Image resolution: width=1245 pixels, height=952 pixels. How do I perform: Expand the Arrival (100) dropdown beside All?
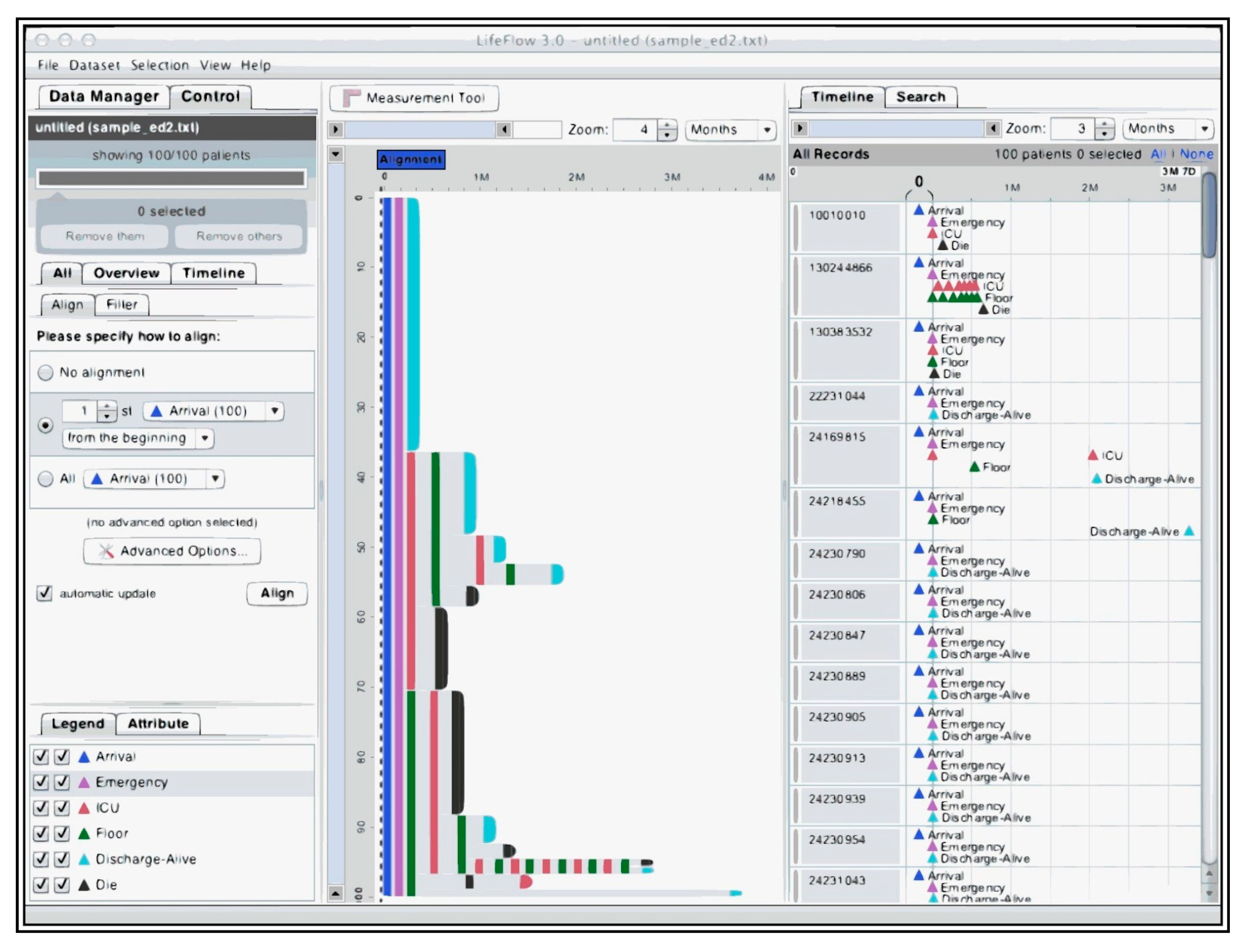pyautogui.click(x=215, y=479)
